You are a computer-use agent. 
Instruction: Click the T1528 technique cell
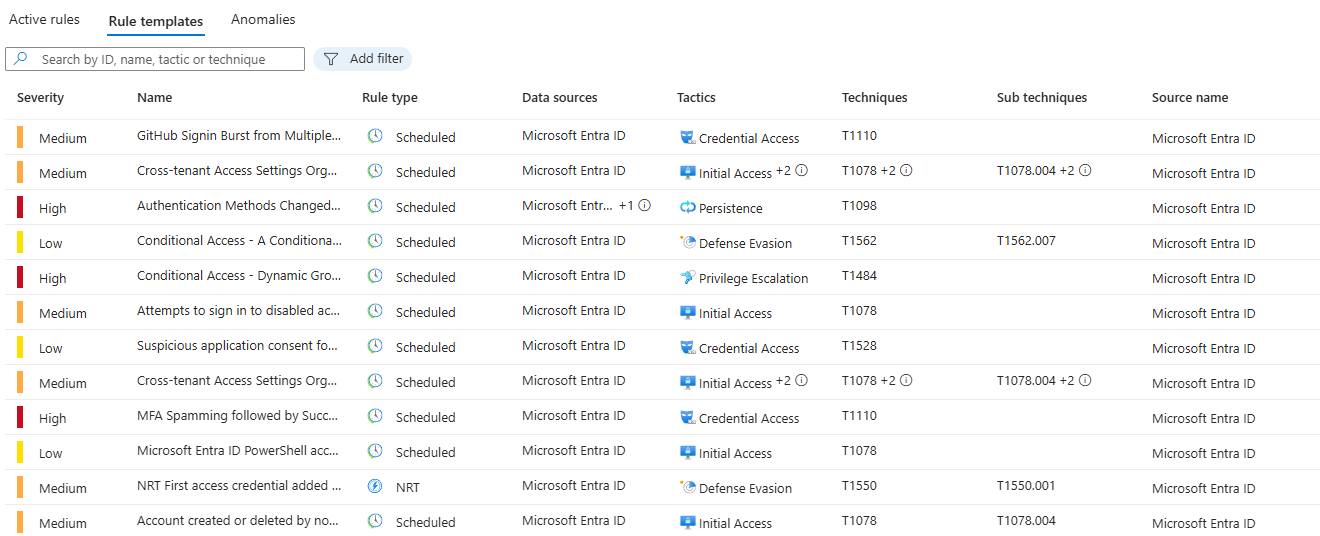859,345
